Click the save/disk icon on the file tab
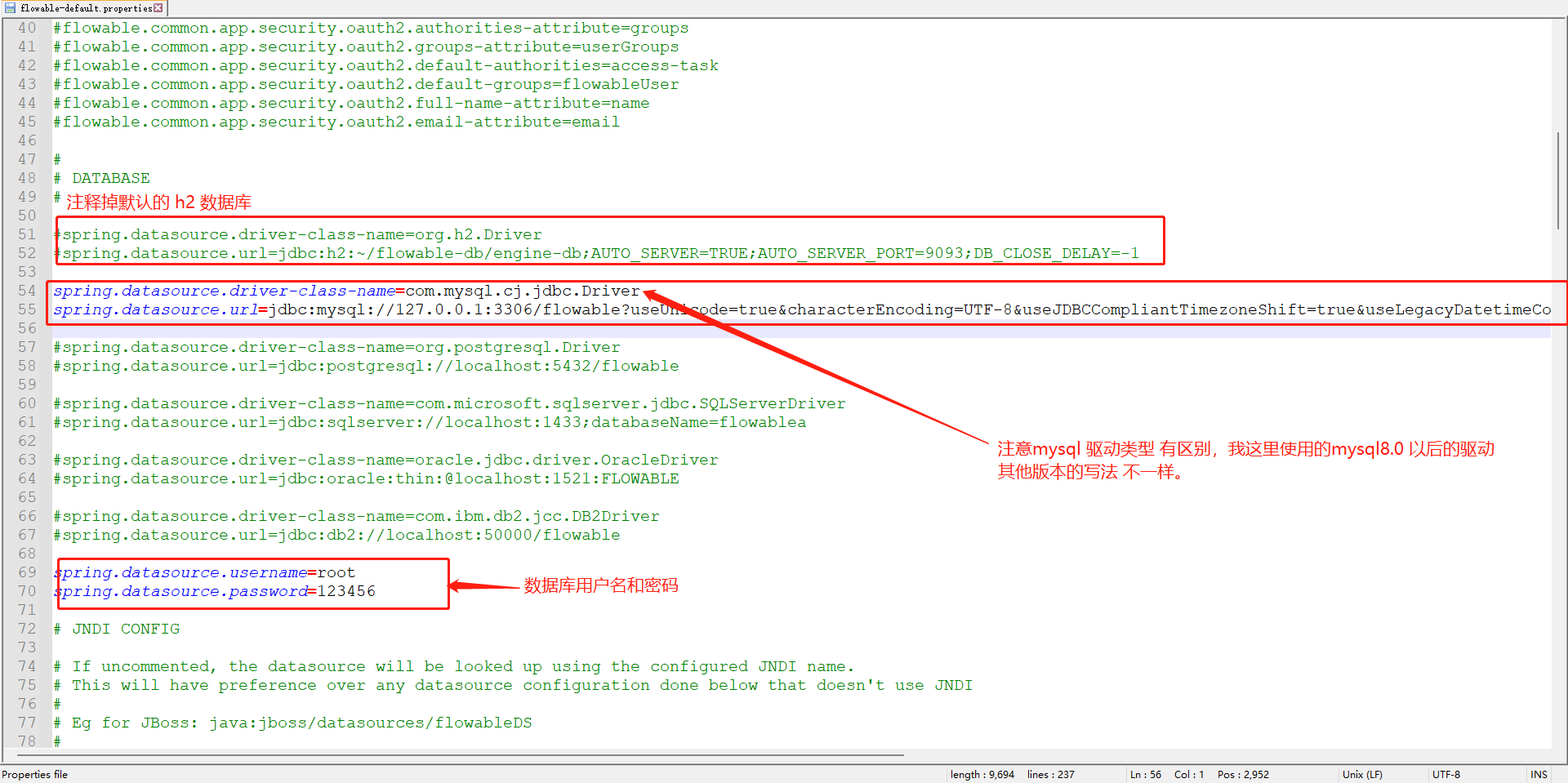 tap(8, 8)
